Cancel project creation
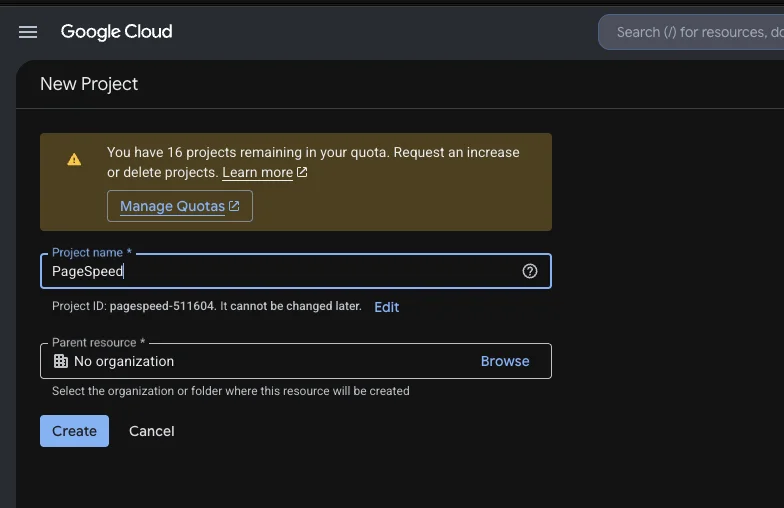 (x=152, y=431)
